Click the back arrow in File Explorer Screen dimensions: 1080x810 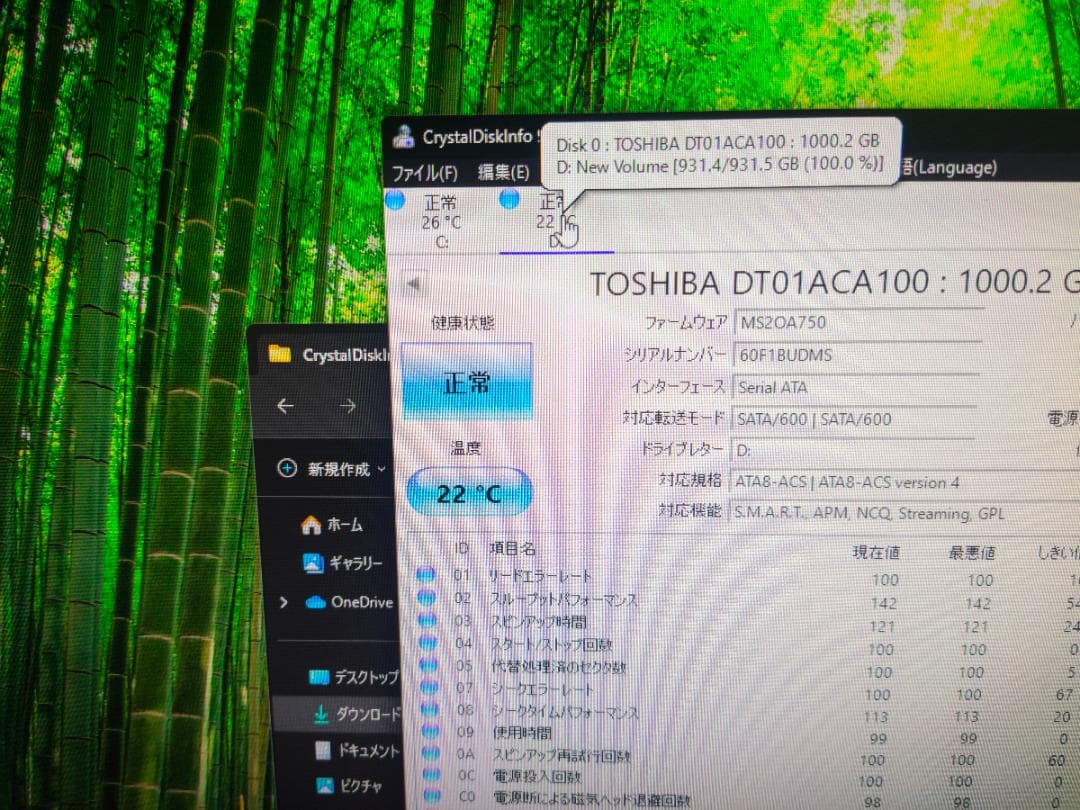point(285,406)
